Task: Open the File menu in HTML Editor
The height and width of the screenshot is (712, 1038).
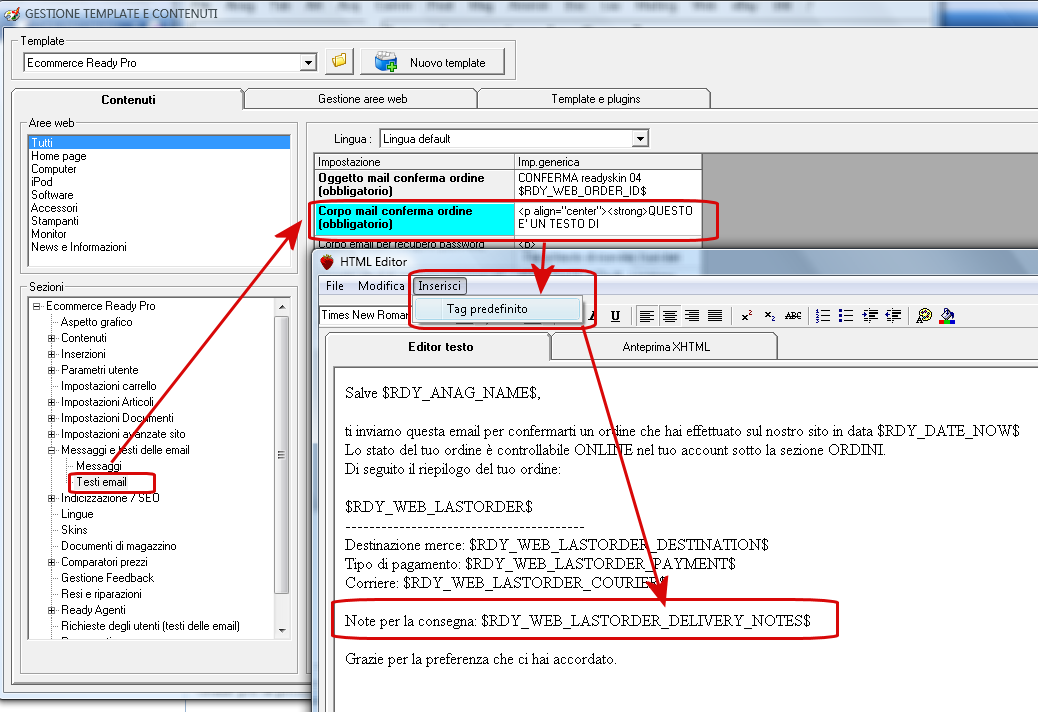Action: coord(335,286)
